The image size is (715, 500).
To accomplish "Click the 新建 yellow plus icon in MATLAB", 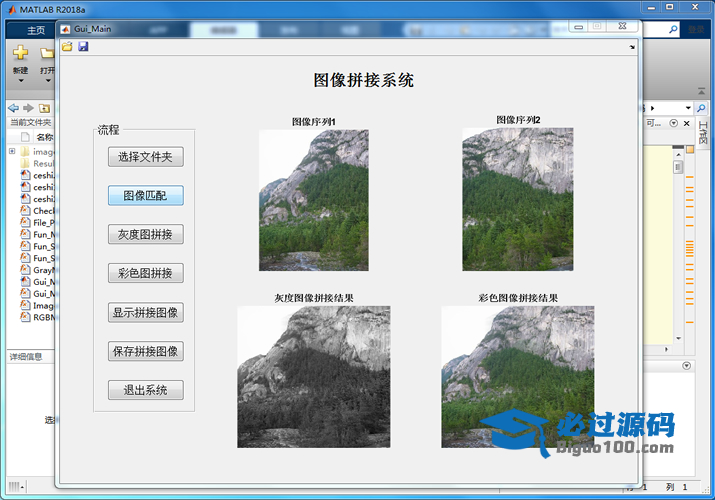I will 21,53.
